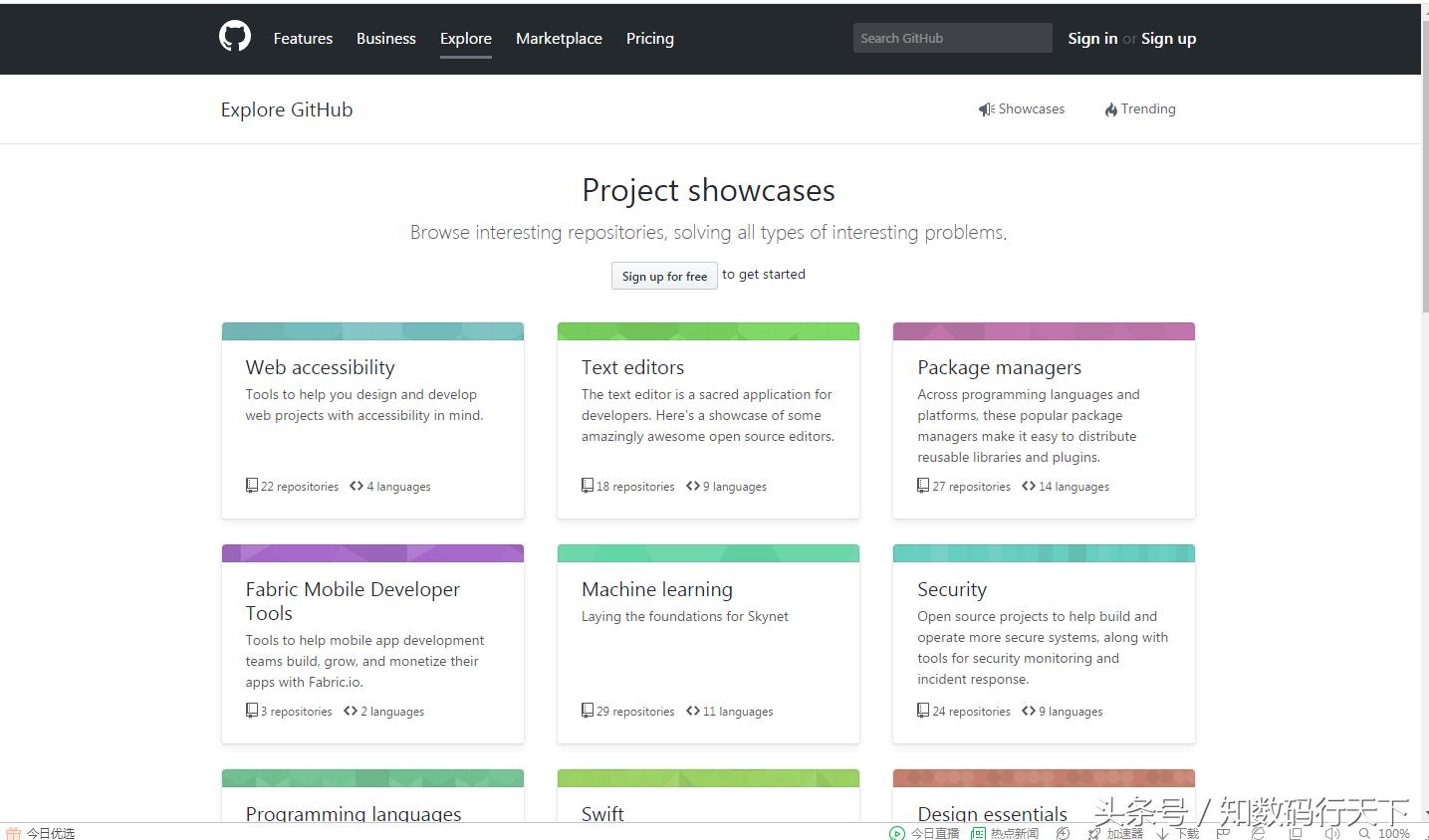1429x840 pixels.
Task: Open the Machine learning showcase
Action: coord(657,589)
